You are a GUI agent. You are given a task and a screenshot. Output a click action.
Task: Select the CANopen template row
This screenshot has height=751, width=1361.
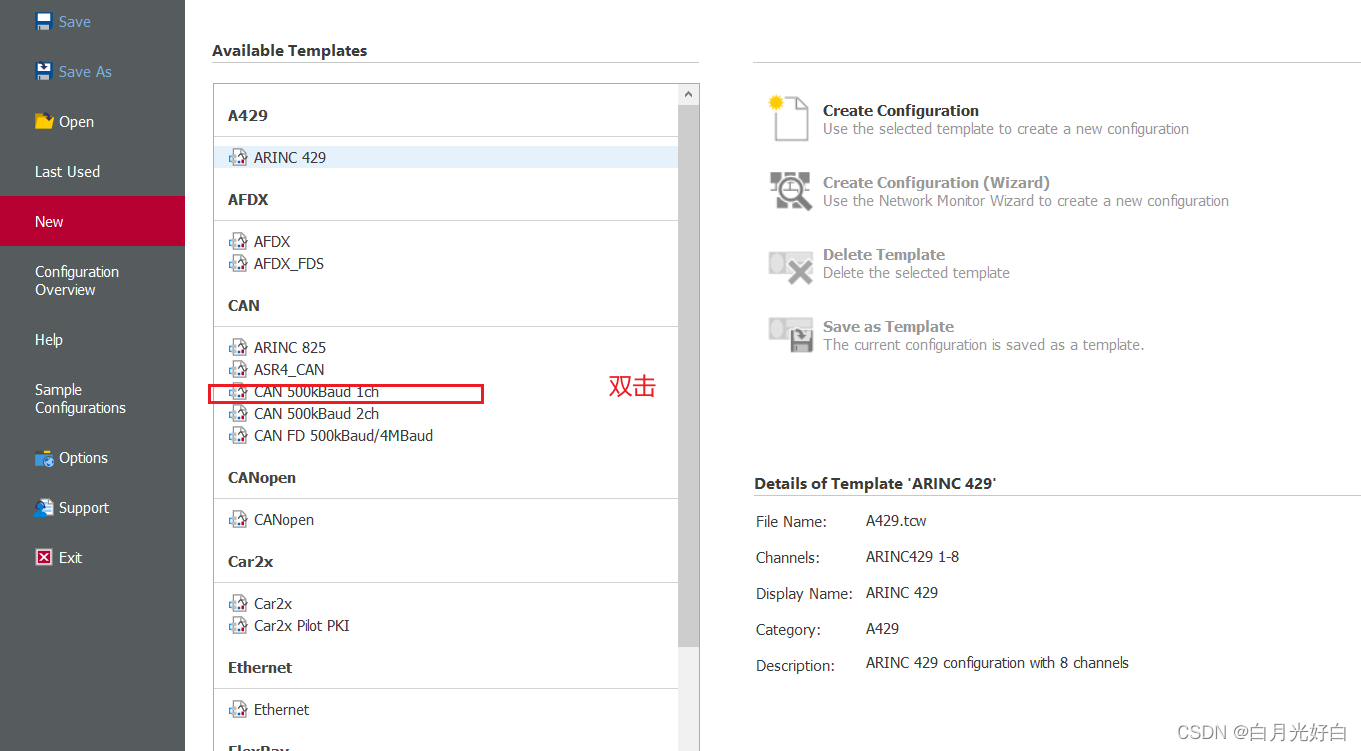(446, 519)
